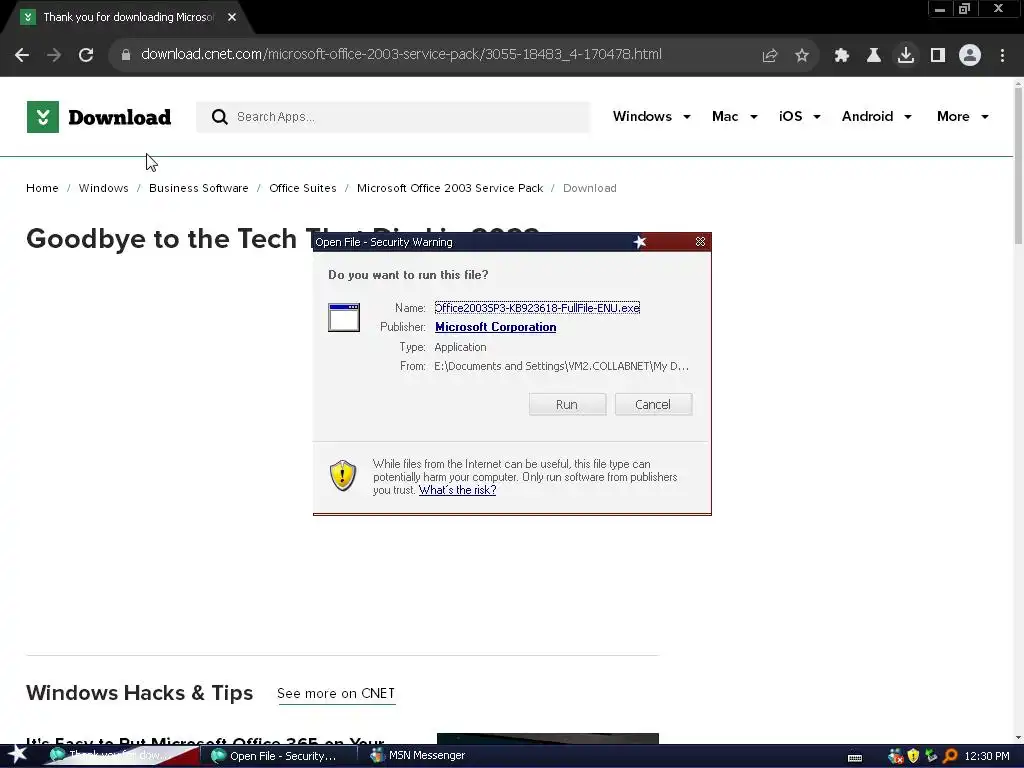Go to Windows breadcrumb link
1024x768 pixels.
(104, 188)
